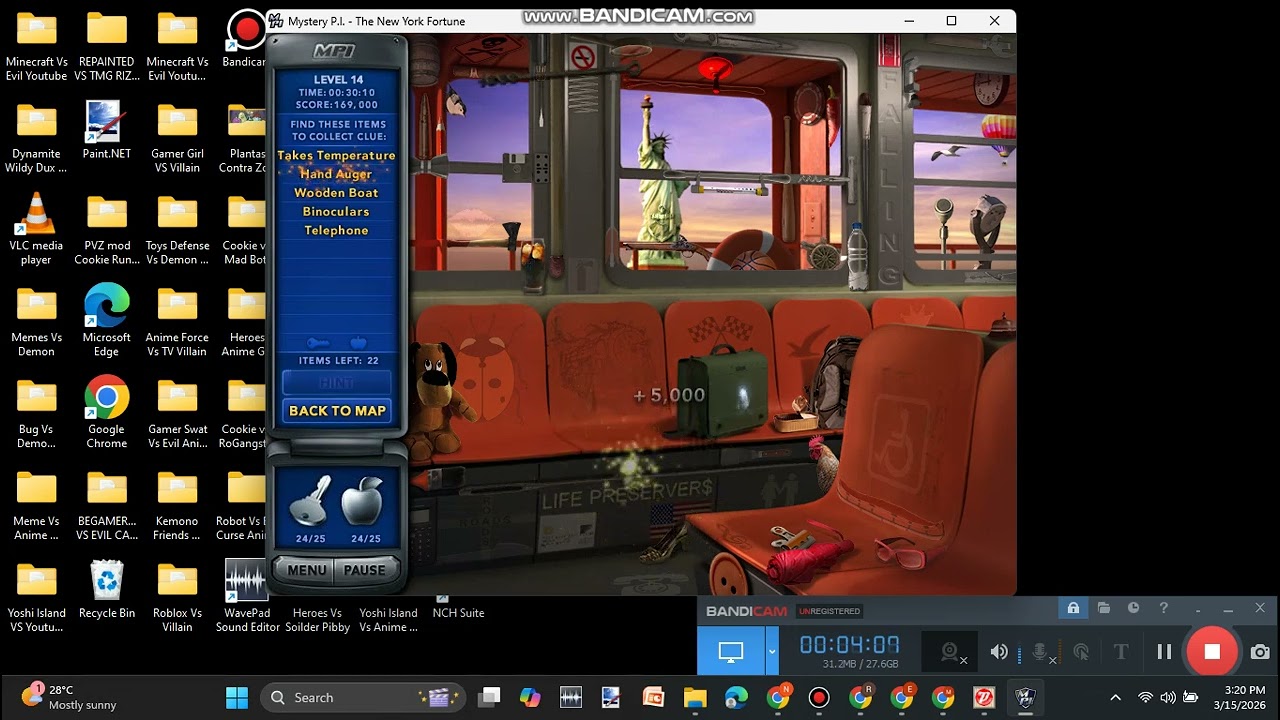Click the silver key icon in the game panel
1280x720 pixels.
310,503
